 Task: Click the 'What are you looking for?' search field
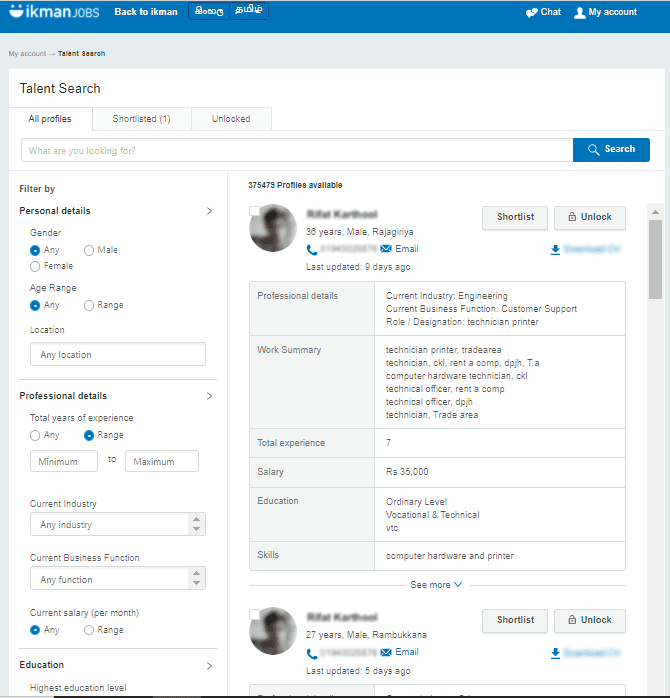[297, 150]
